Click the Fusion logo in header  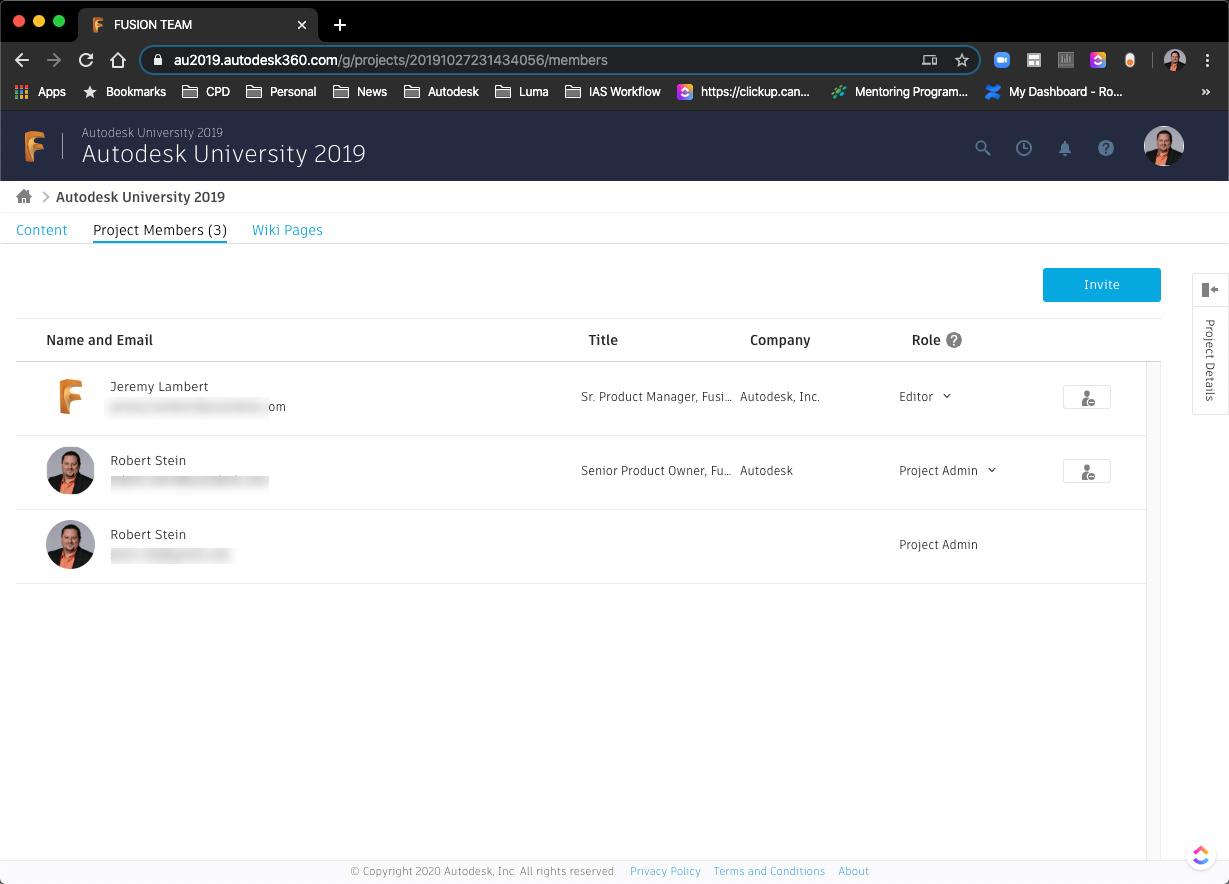(35, 147)
